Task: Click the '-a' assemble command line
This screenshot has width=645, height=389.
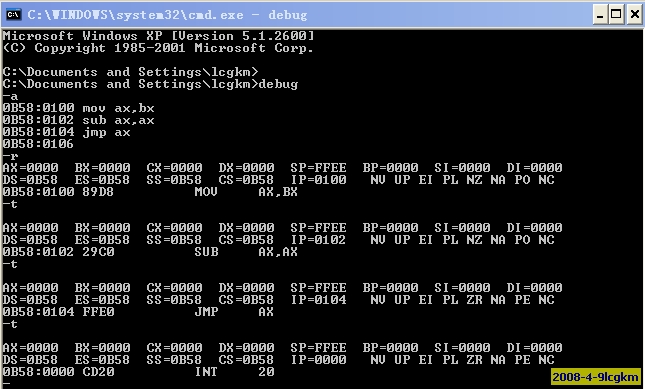Action: (x=11, y=97)
